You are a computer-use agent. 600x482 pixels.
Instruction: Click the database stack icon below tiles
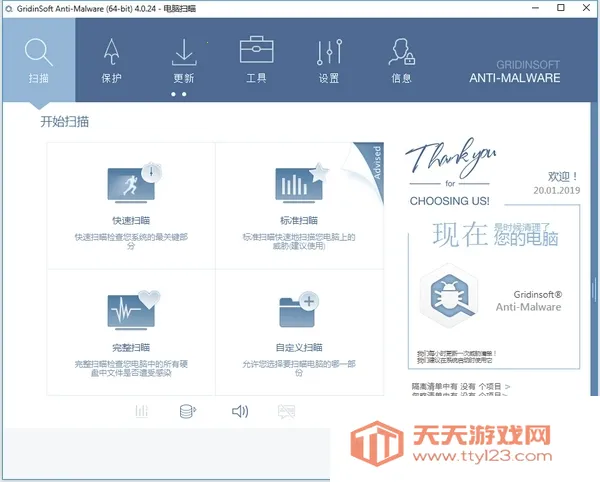pos(186,411)
